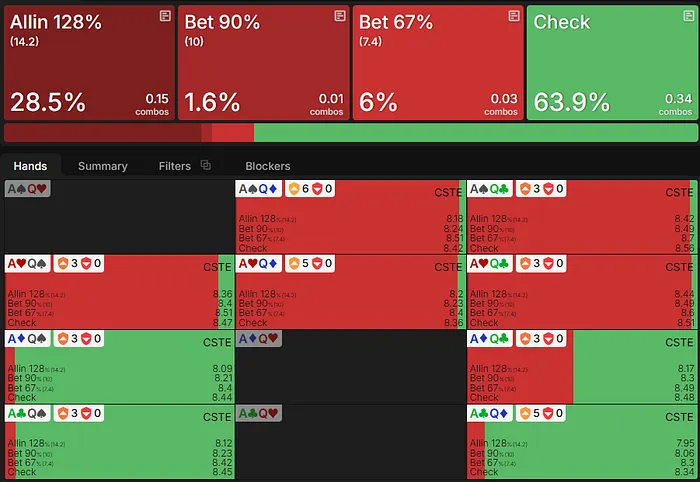Click the green segment of the strategy bar
The width and height of the screenshot is (700, 482).
(475, 133)
